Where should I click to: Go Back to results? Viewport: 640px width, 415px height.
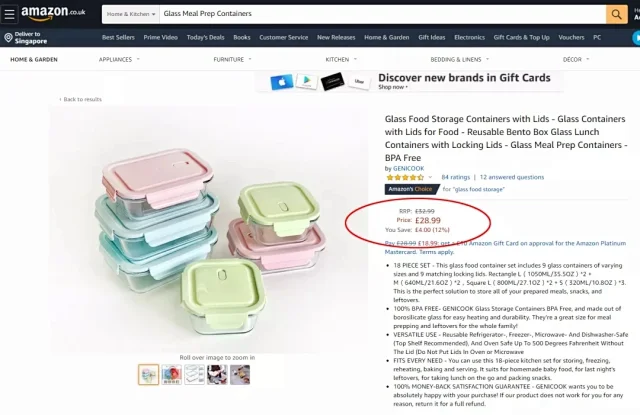pyautogui.click(x=81, y=100)
